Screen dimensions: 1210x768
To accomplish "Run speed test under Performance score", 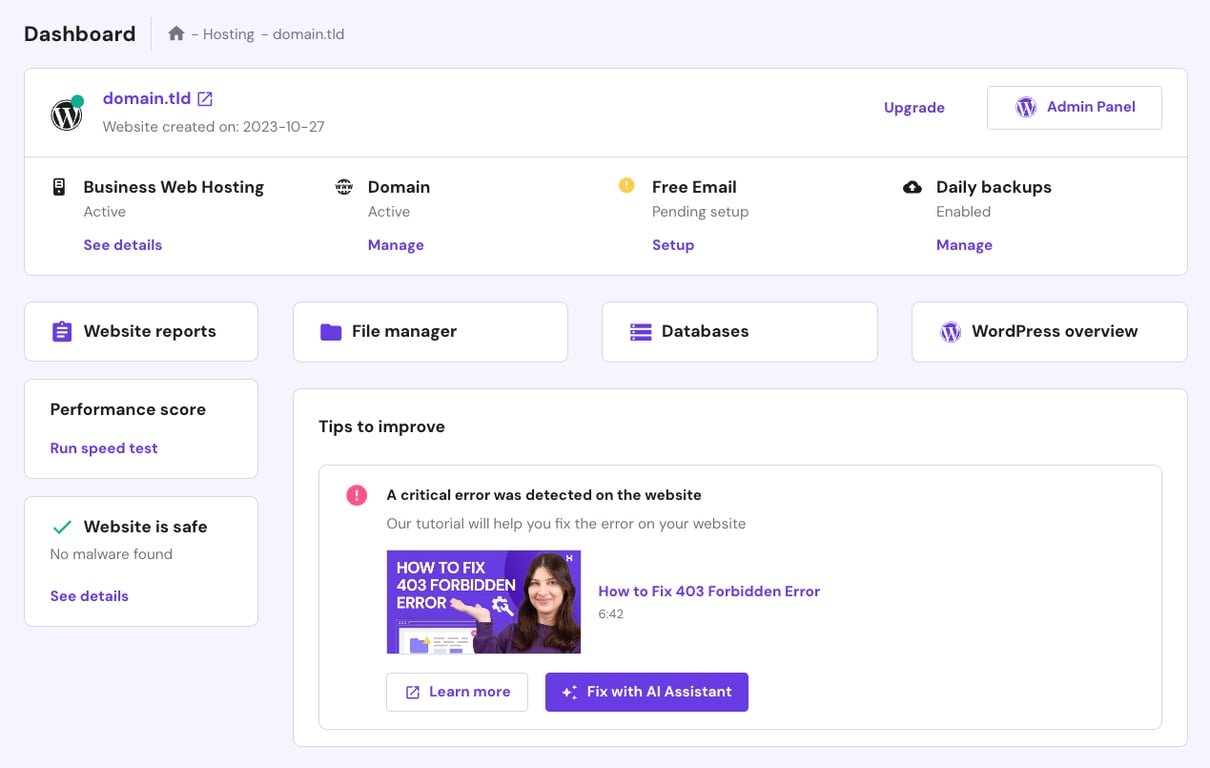I will point(103,448).
